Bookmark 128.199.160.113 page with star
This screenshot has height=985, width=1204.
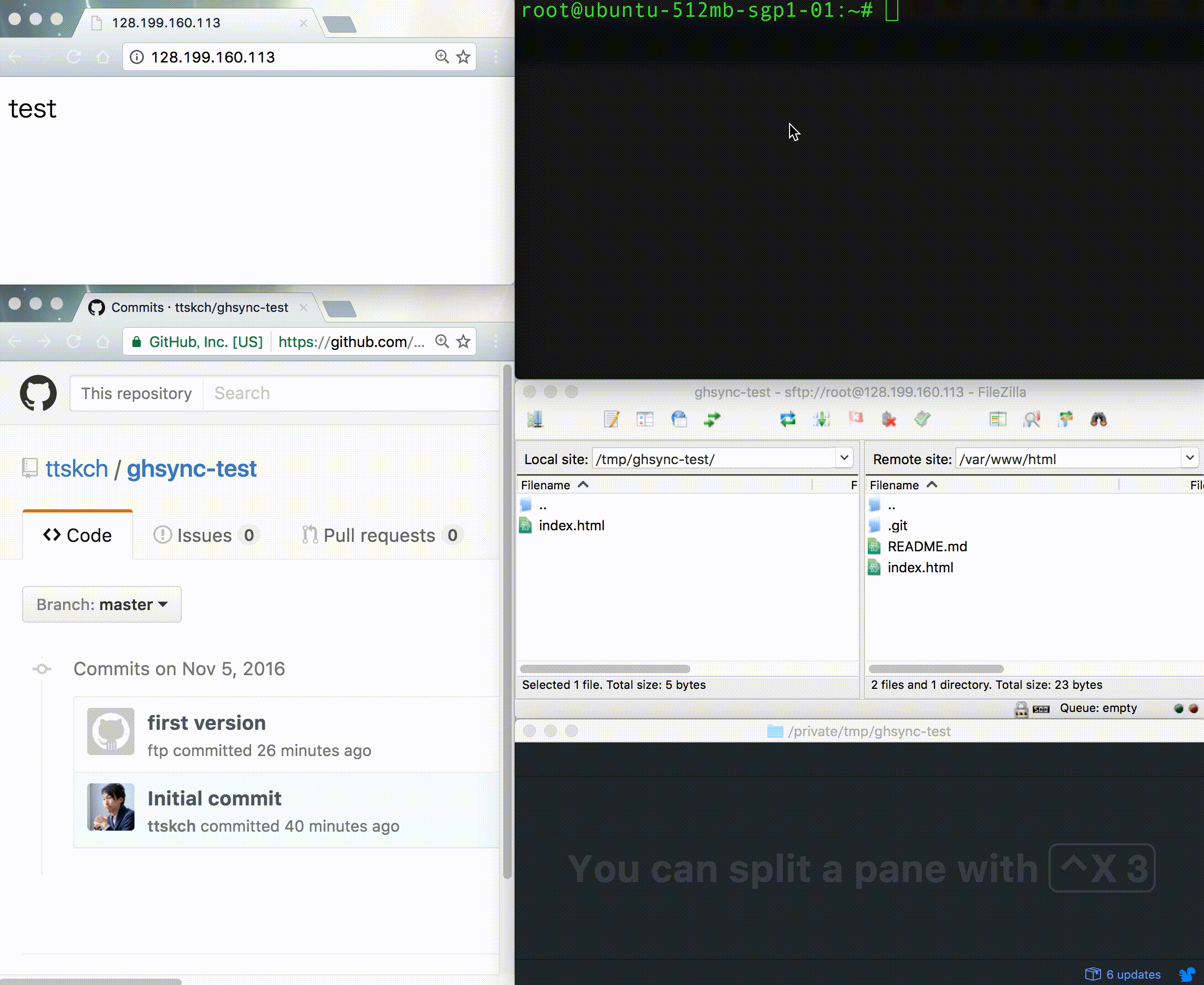463,57
